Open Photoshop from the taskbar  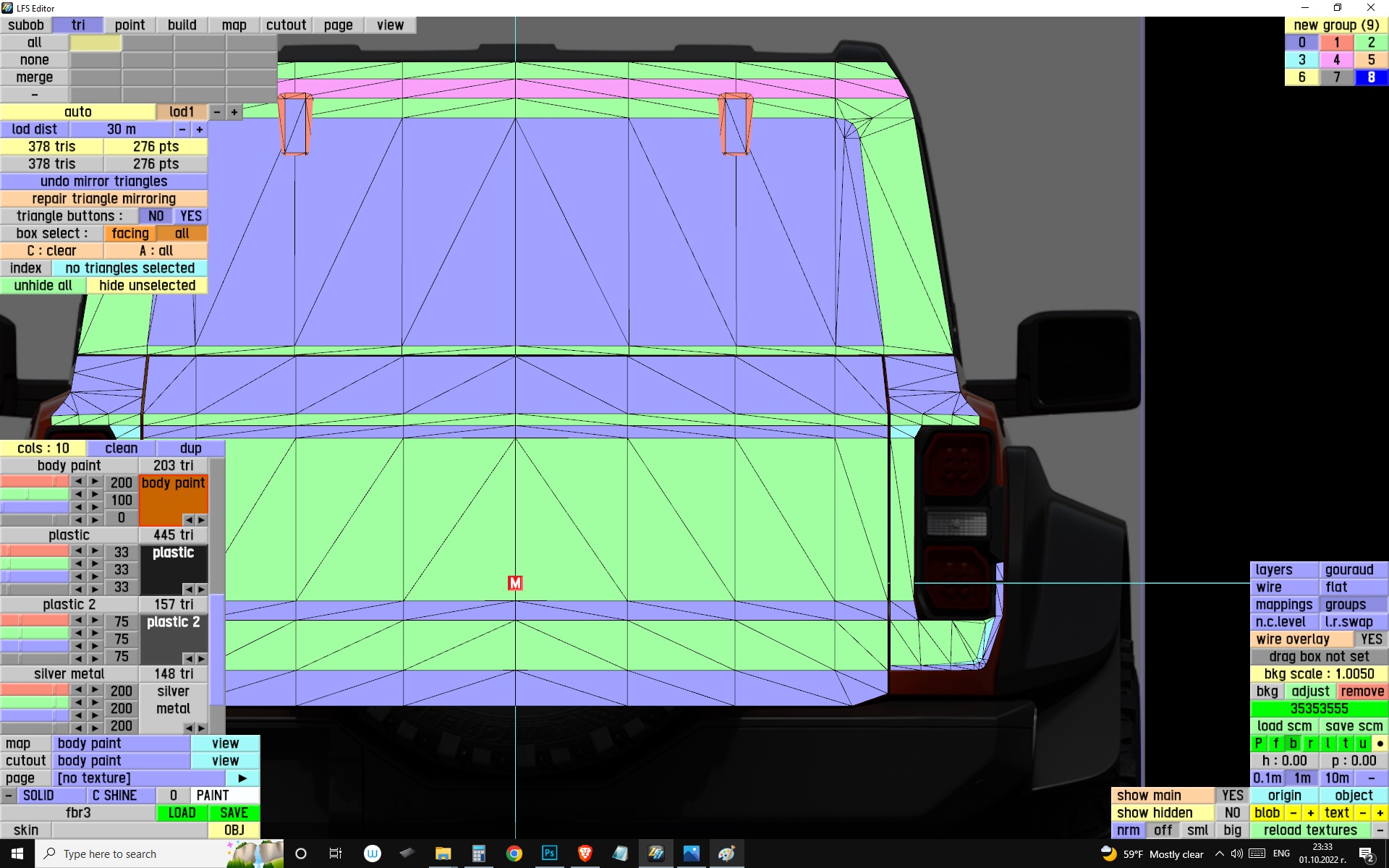(549, 854)
